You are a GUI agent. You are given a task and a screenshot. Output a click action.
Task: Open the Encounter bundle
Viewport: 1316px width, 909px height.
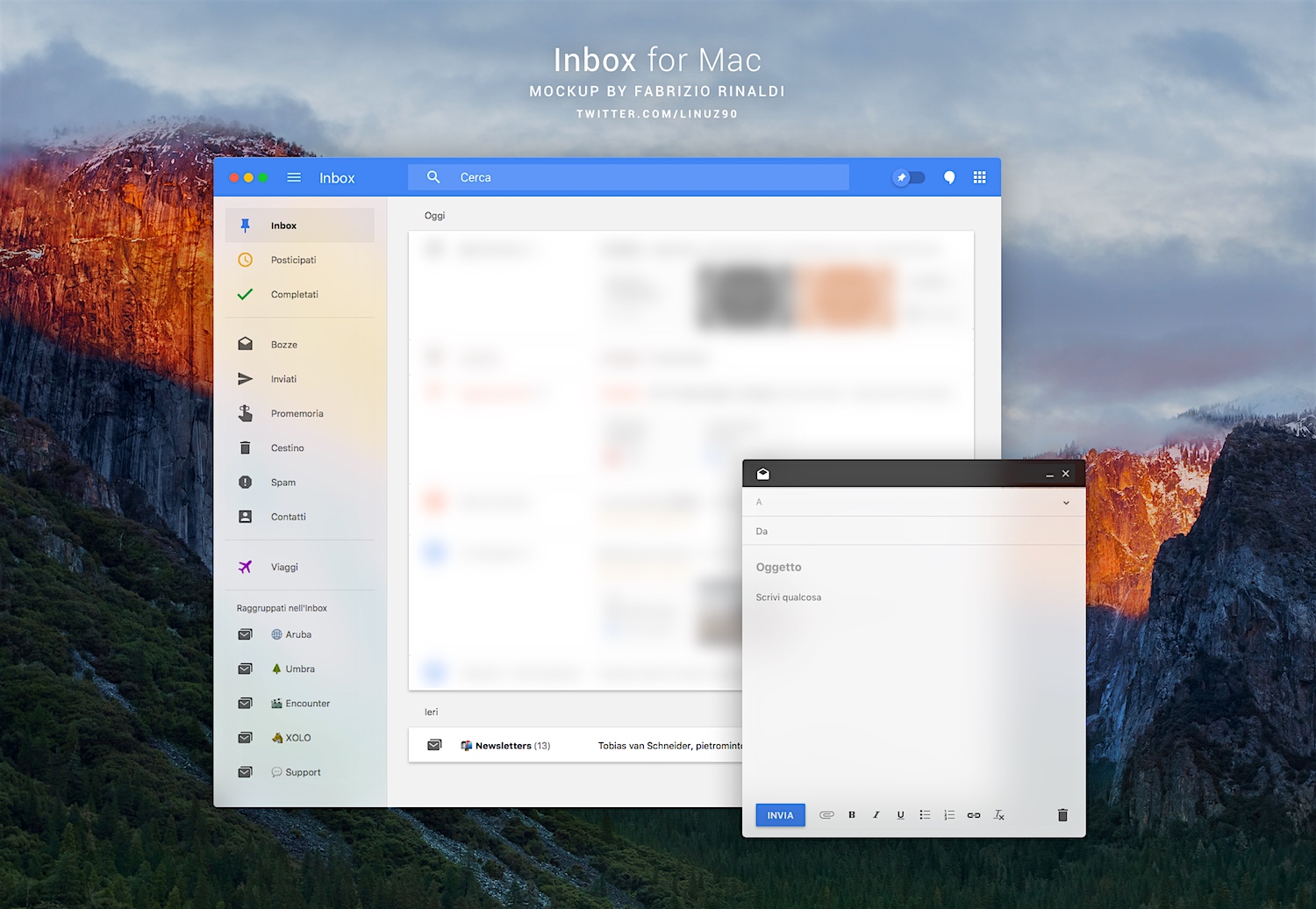(x=300, y=703)
